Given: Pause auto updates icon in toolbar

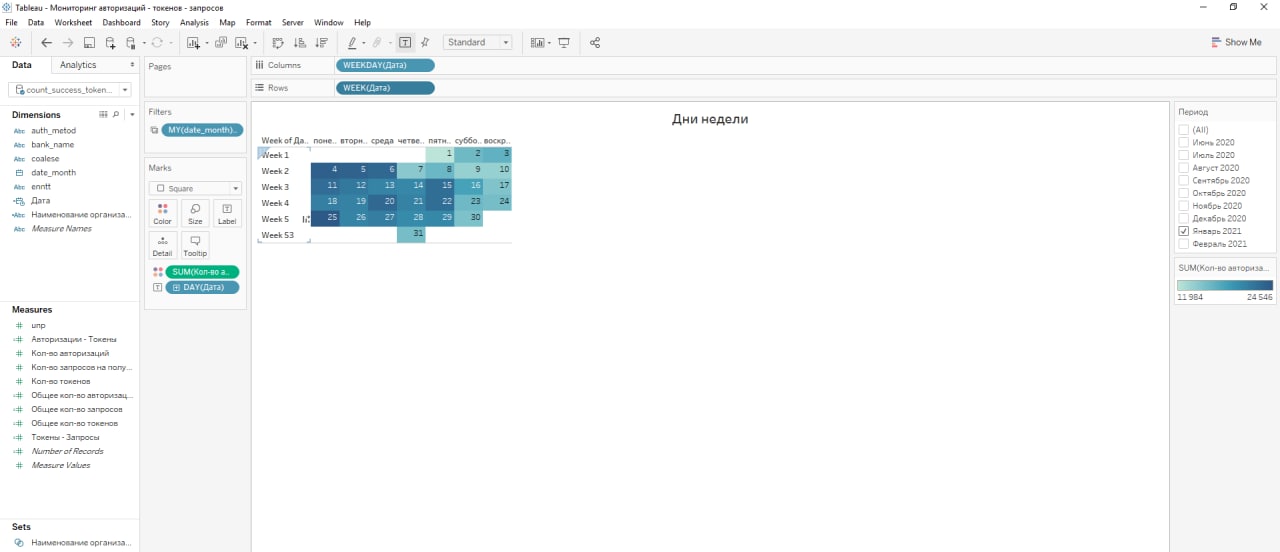Looking at the screenshot, I should (x=131, y=43).
